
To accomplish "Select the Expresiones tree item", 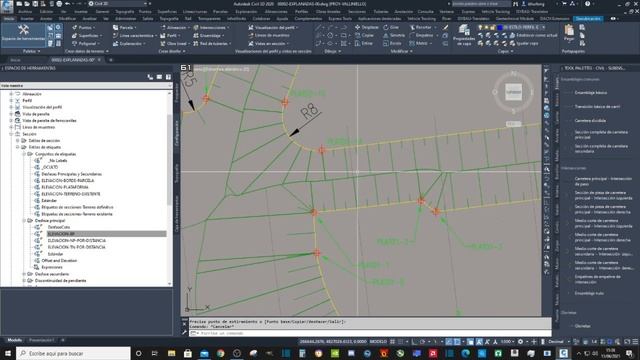I will tap(52, 267).
